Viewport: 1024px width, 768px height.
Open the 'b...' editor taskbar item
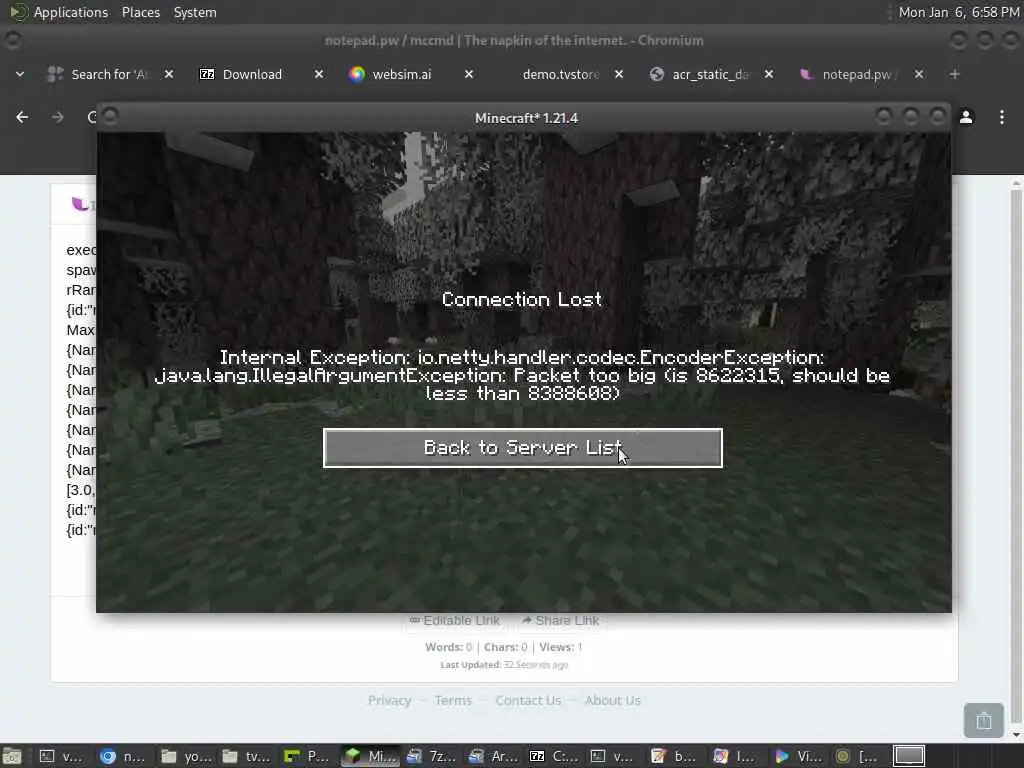(x=675, y=756)
